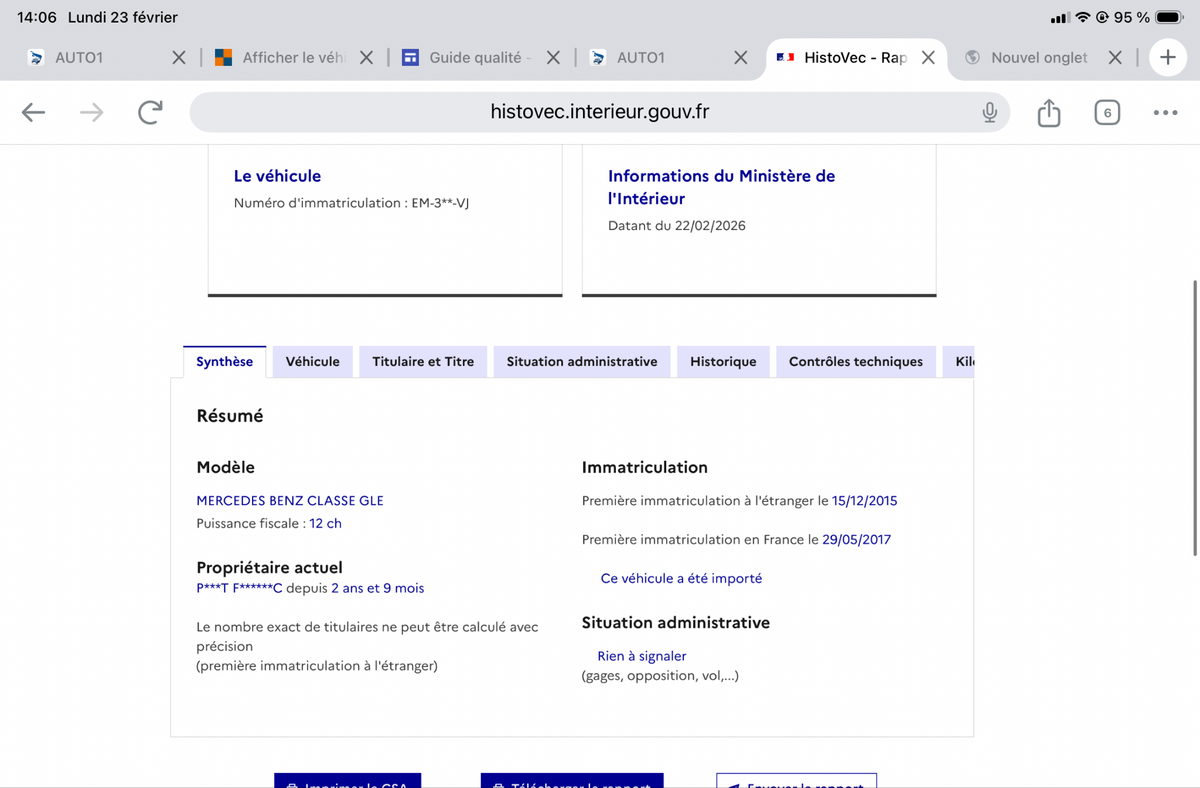Image resolution: width=1200 pixels, height=788 pixels.
Task: View the Historique tab
Action: (x=723, y=362)
